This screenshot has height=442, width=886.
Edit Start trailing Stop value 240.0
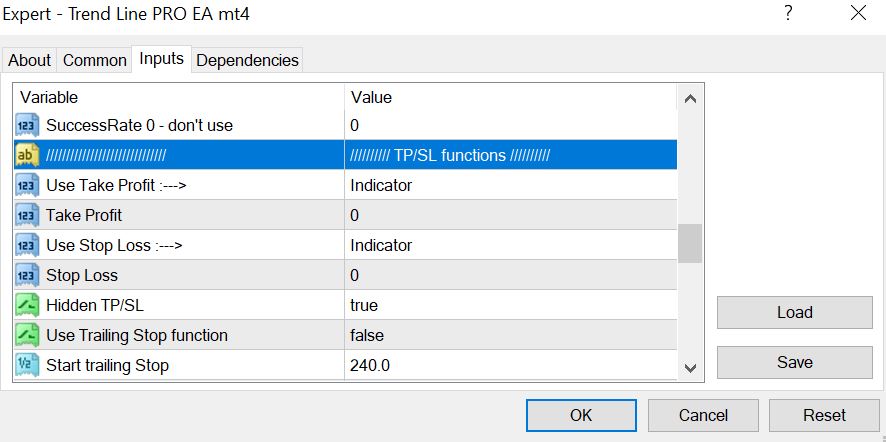511,365
